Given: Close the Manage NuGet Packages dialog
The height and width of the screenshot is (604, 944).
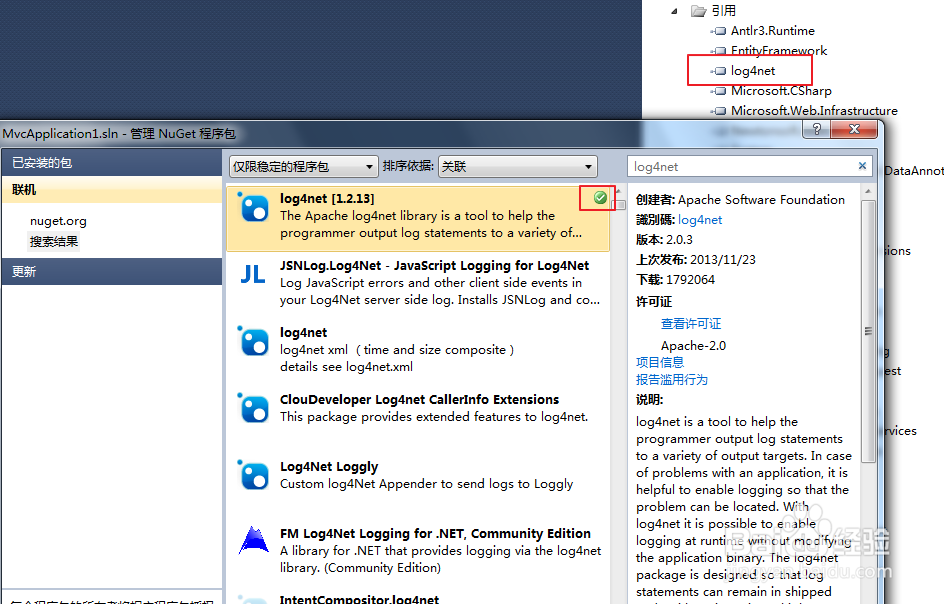Looking at the screenshot, I should click(854, 129).
